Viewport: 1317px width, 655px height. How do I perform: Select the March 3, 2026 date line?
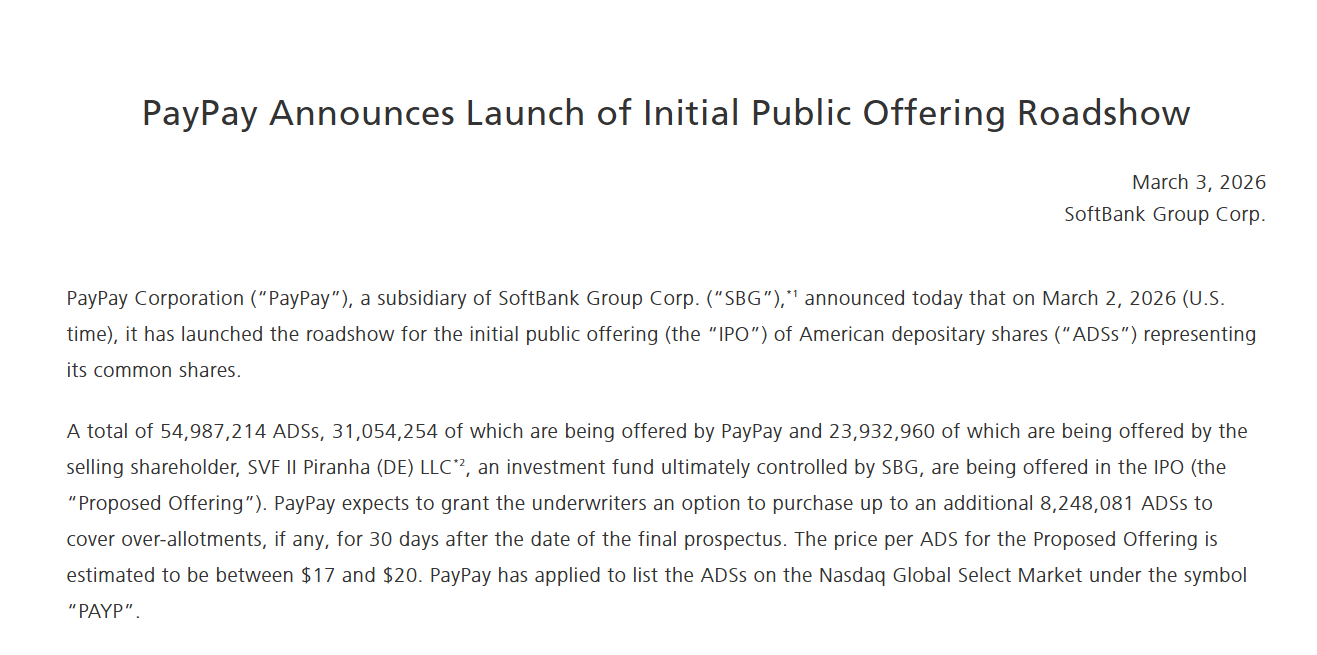(x=1198, y=182)
